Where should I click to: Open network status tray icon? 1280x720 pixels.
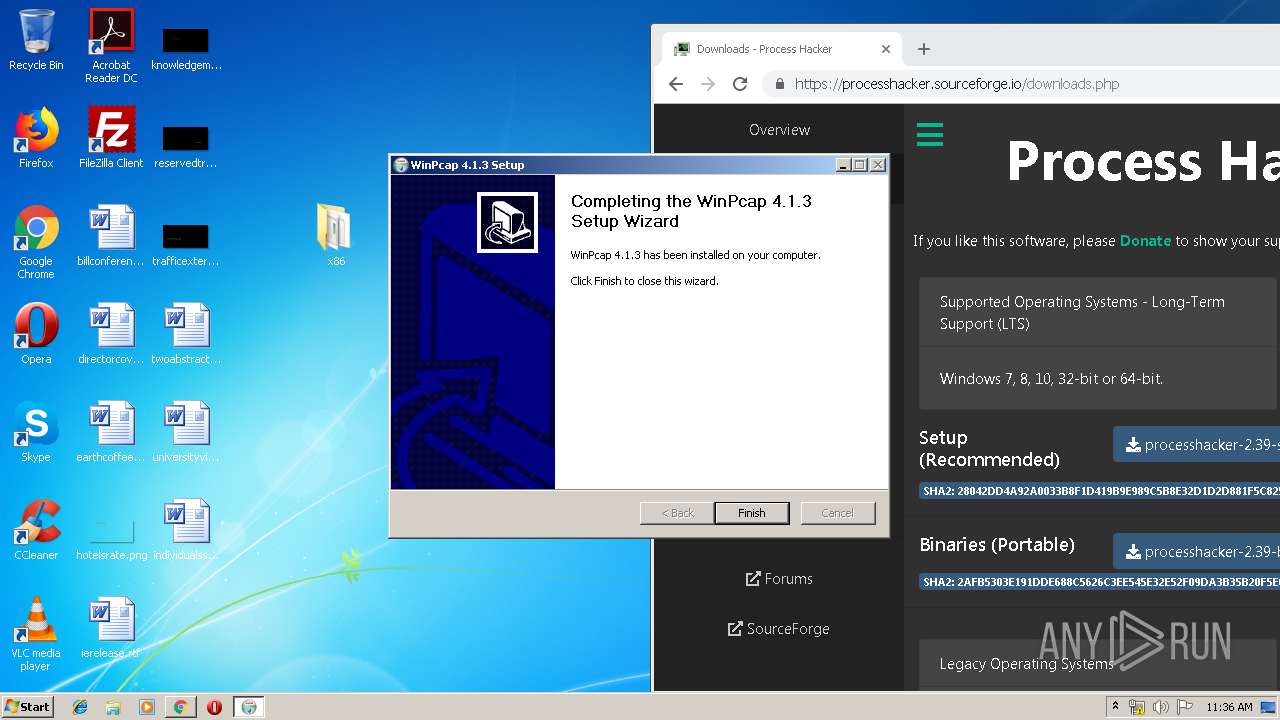click(1137, 707)
